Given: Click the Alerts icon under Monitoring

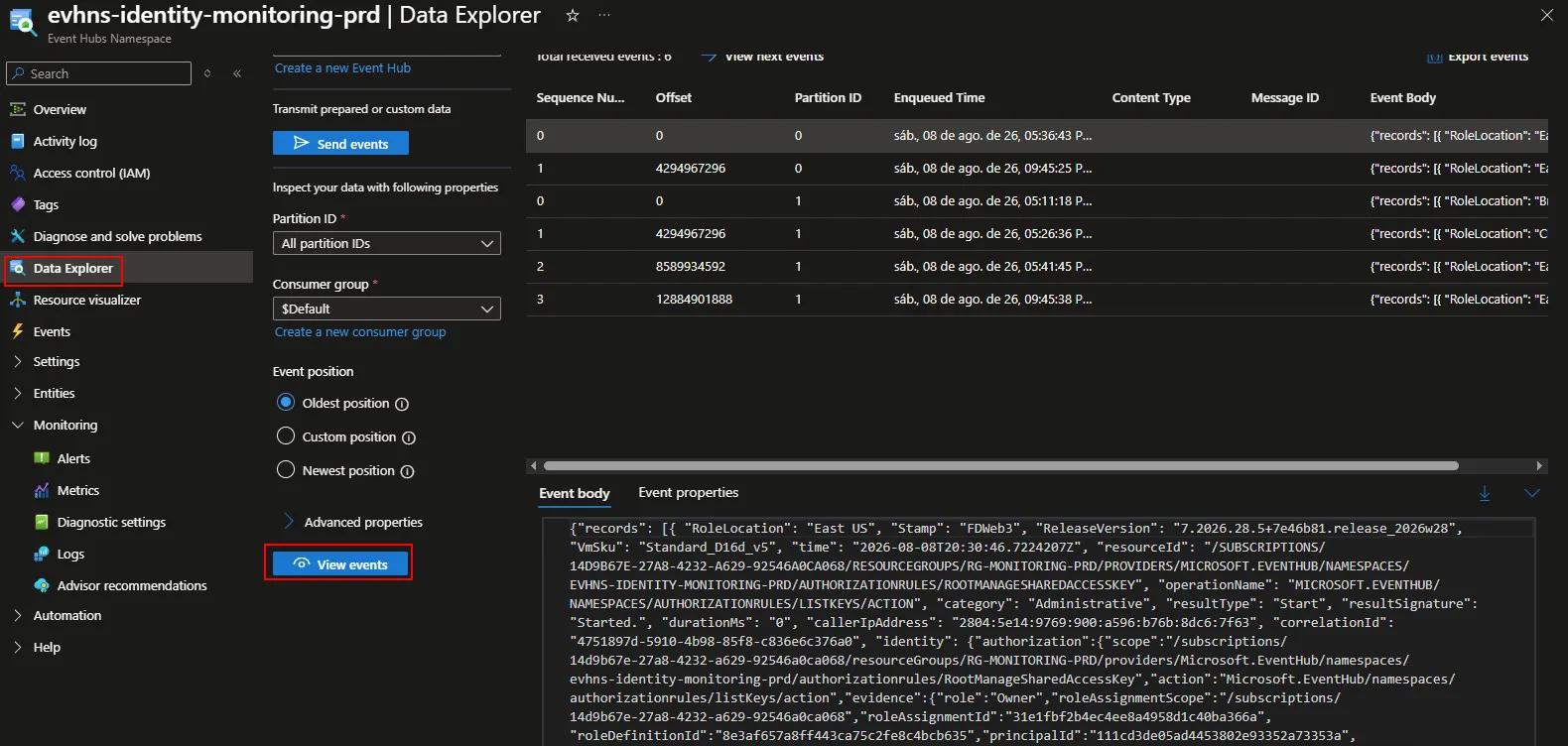Looking at the screenshot, I should point(42,458).
